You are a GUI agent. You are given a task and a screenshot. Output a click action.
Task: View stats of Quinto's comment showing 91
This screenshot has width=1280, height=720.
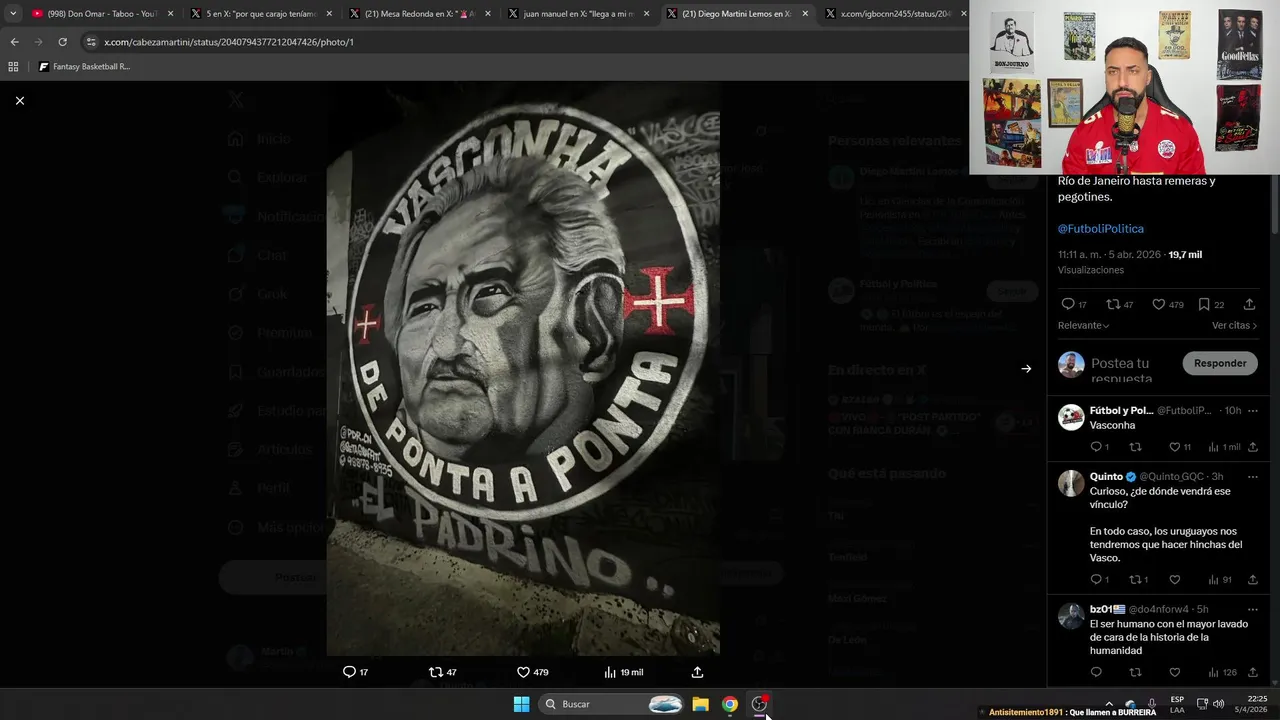pos(1215,579)
